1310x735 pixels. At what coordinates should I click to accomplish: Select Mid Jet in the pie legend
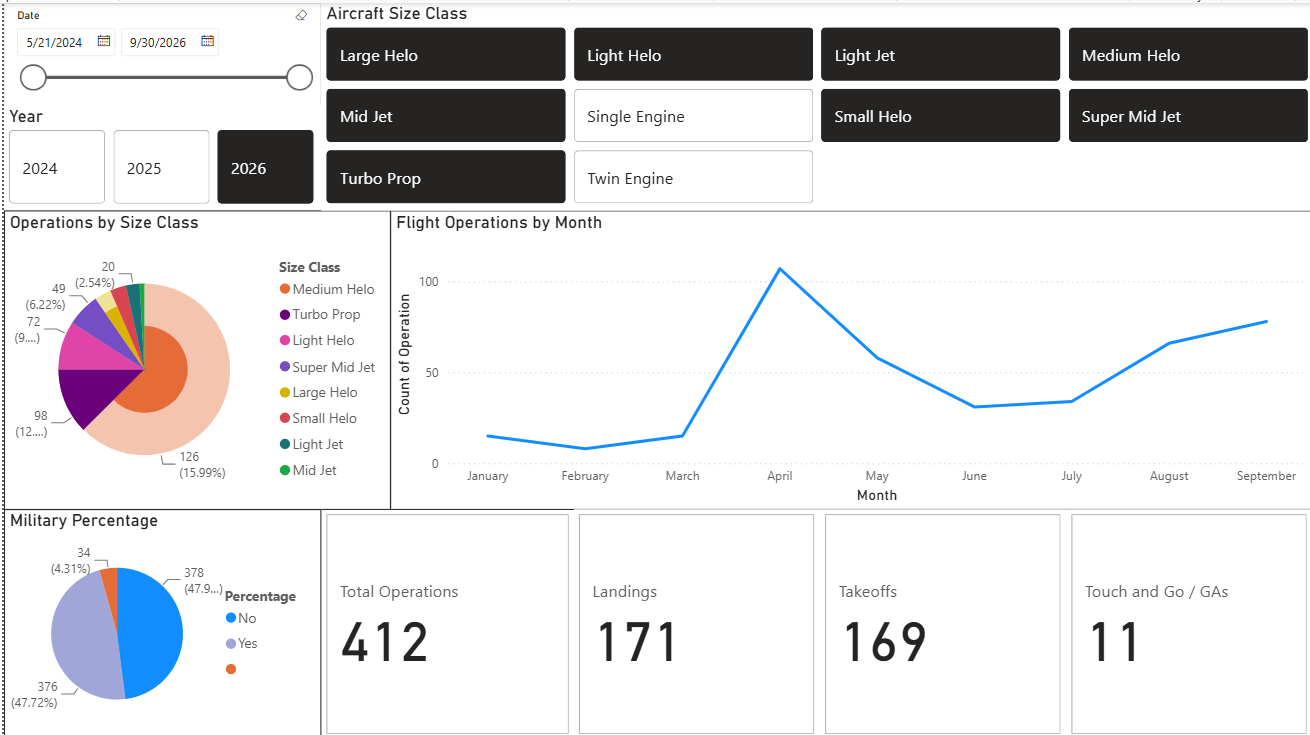coord(308,470)
